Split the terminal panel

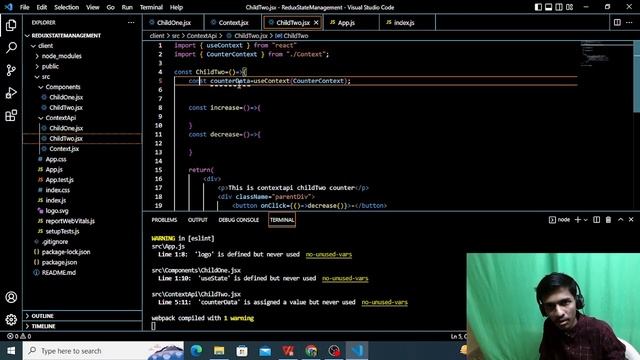(x=596, y=220)
